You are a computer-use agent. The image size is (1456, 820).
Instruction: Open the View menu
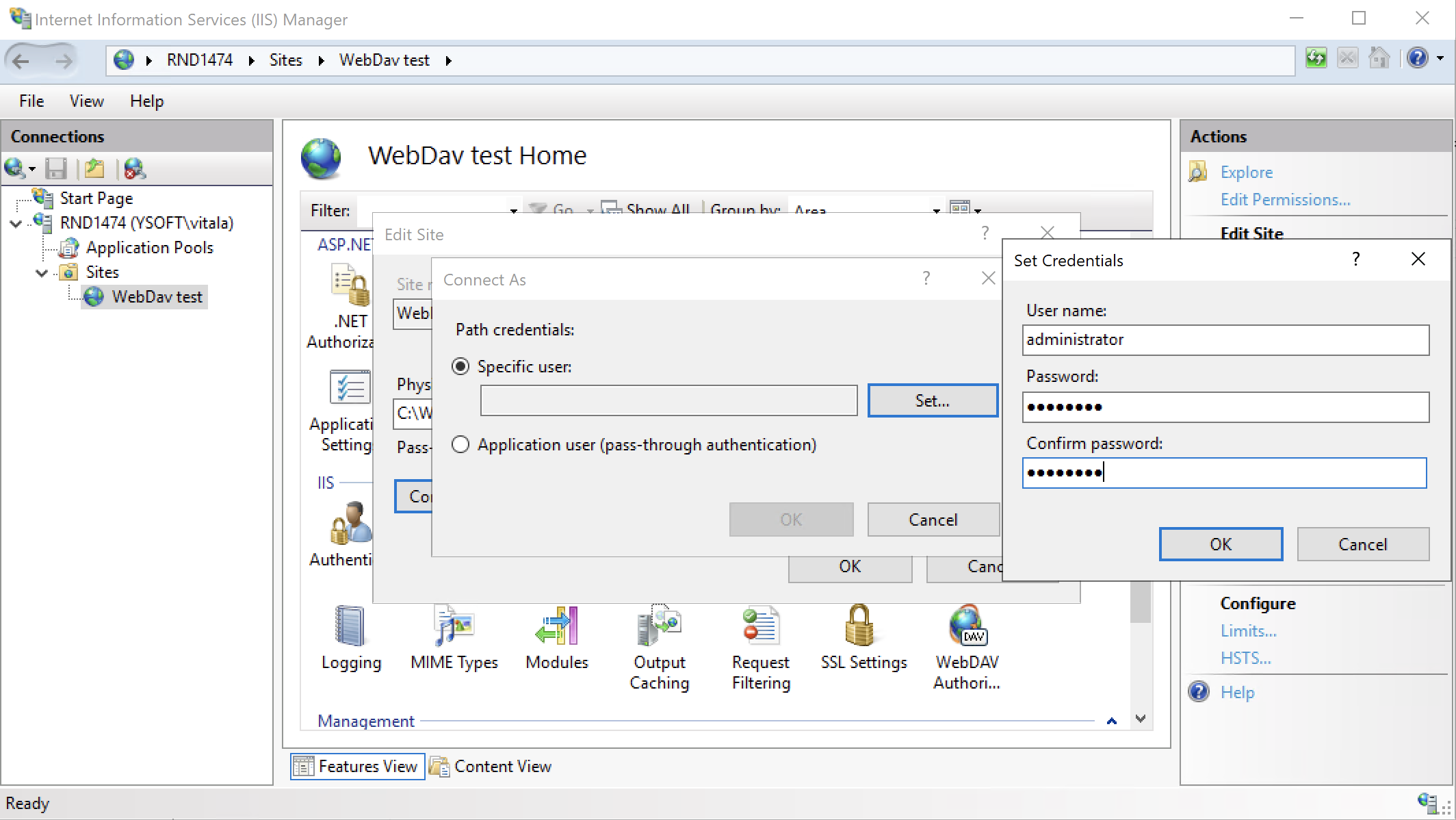[x=86, y=101]
